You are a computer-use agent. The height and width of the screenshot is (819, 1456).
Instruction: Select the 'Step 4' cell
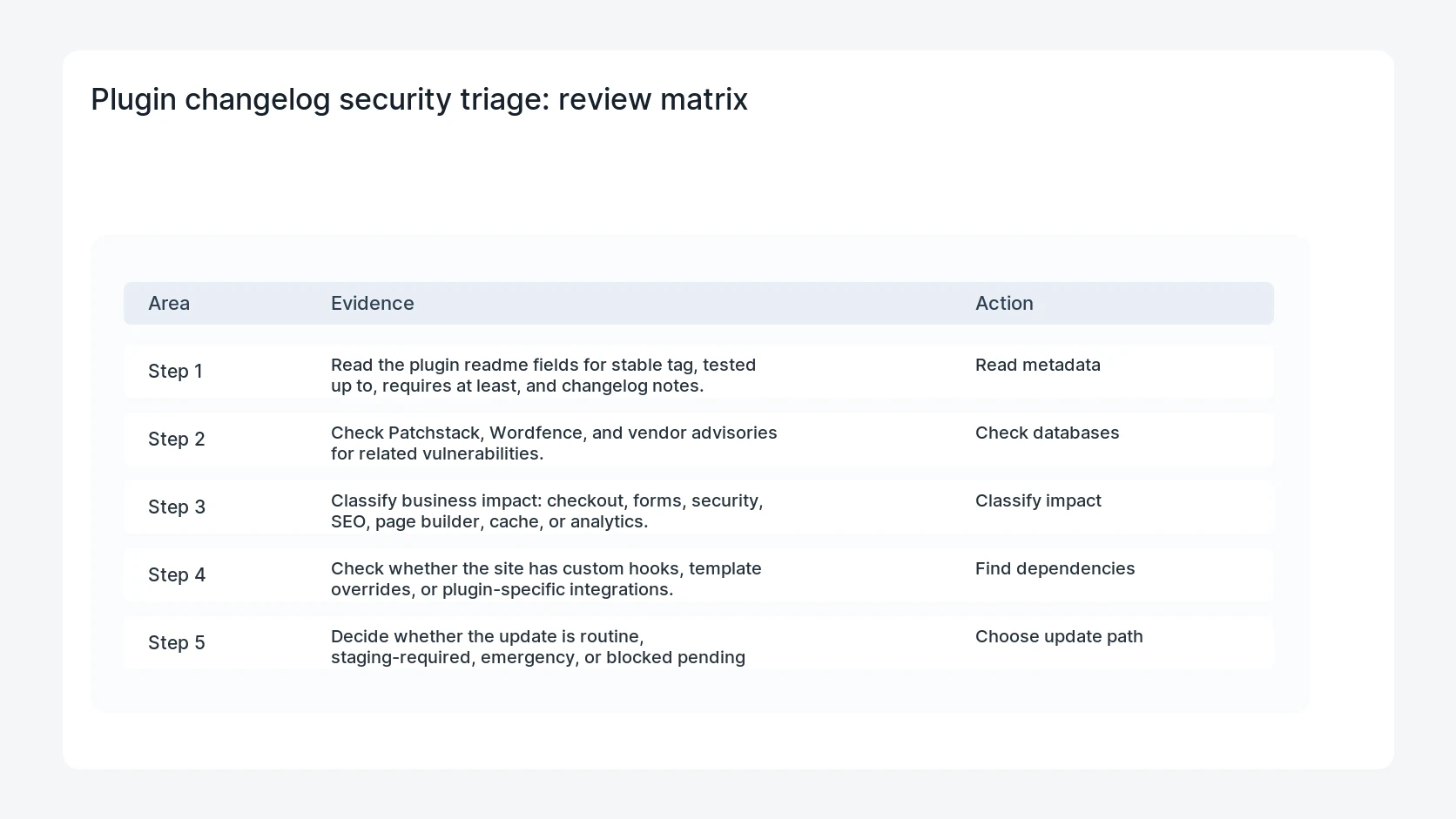click(x=177, y=574)
